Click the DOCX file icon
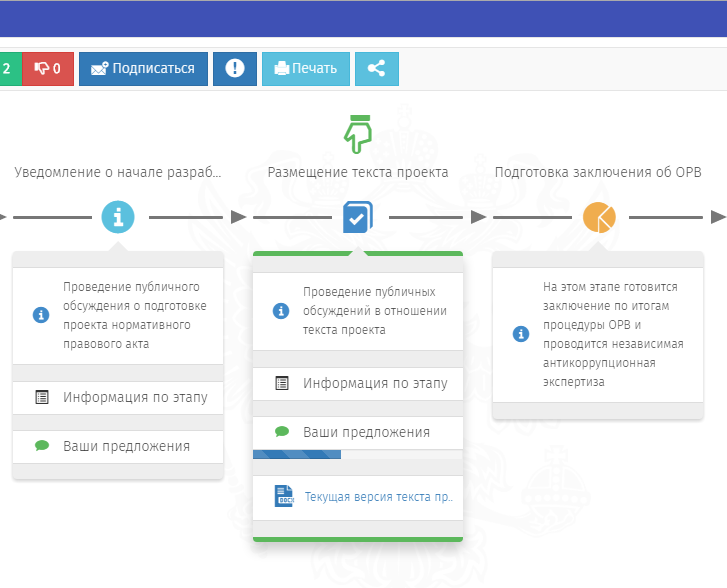Image resolution: width=727 pixels, height=588 pixels. pyautogui.click(x=284, y=496)
